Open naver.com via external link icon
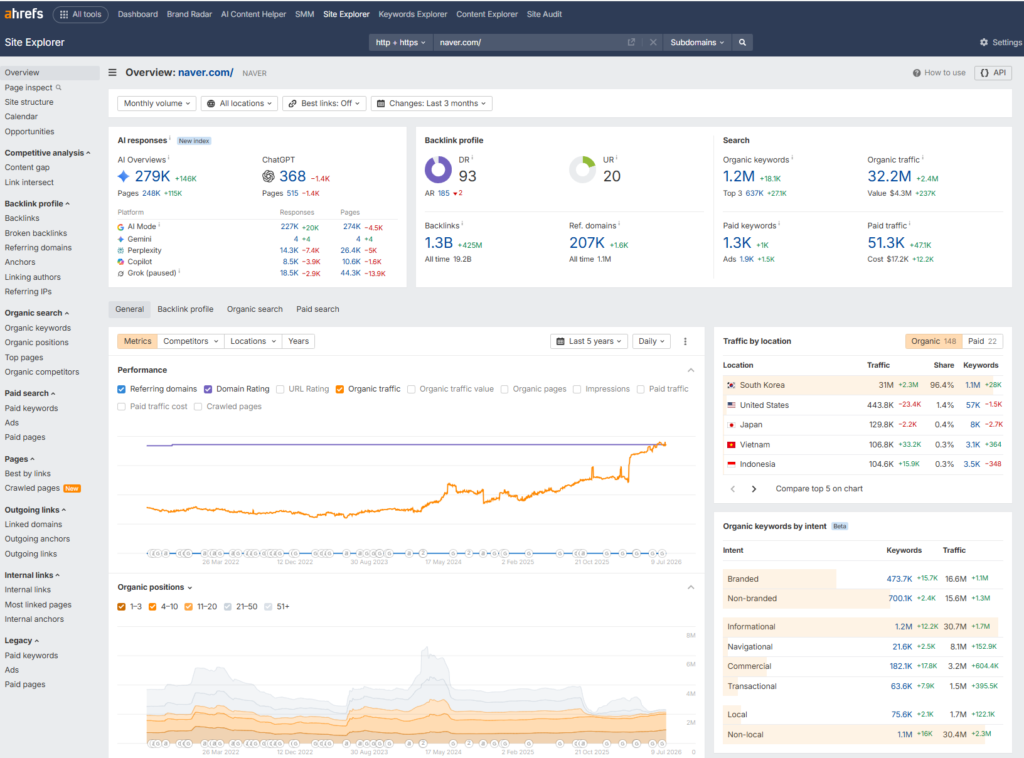1024x758 pixels. 631,42
